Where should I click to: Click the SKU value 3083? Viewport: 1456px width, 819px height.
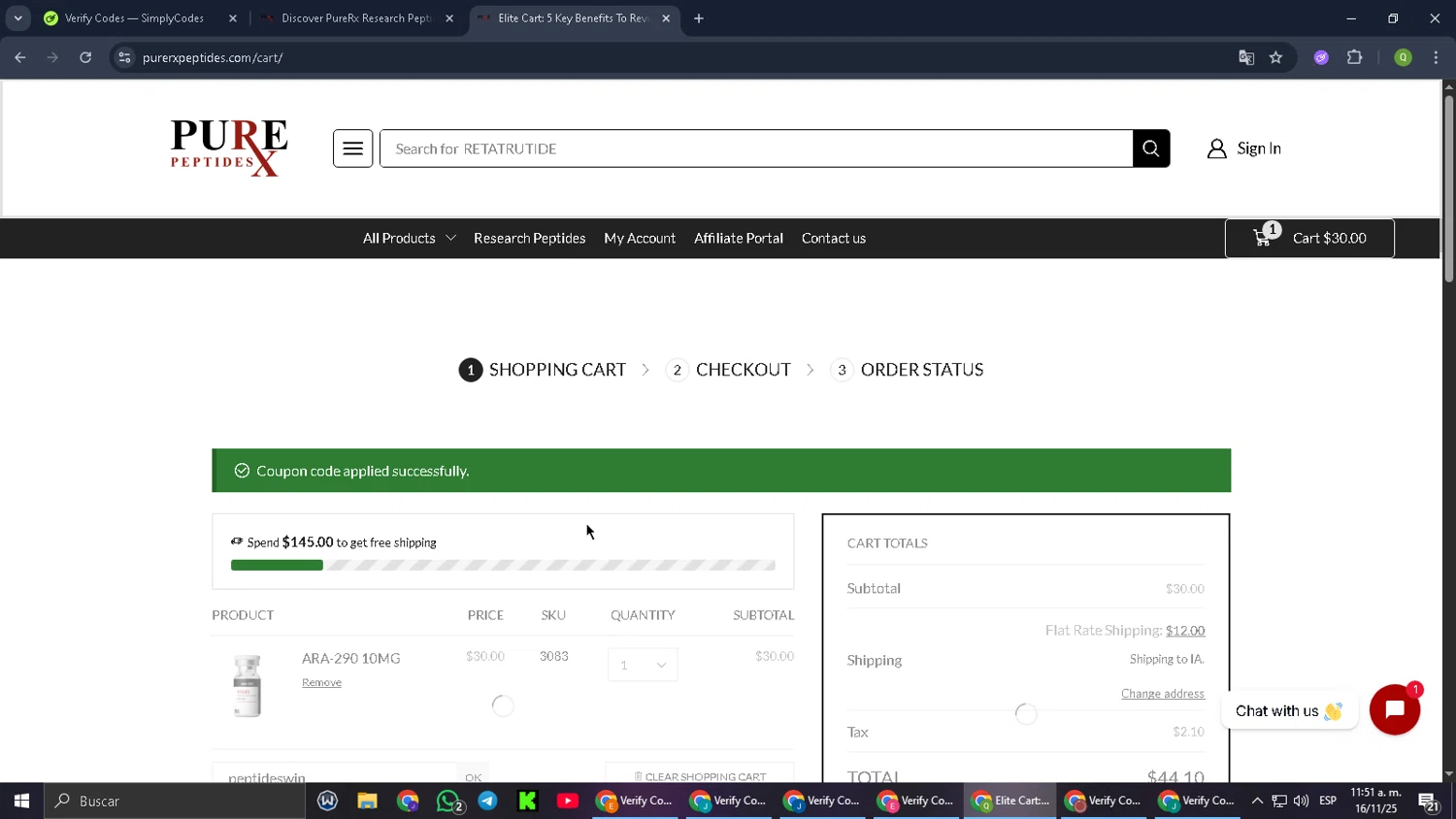click(x=554, y=656)
